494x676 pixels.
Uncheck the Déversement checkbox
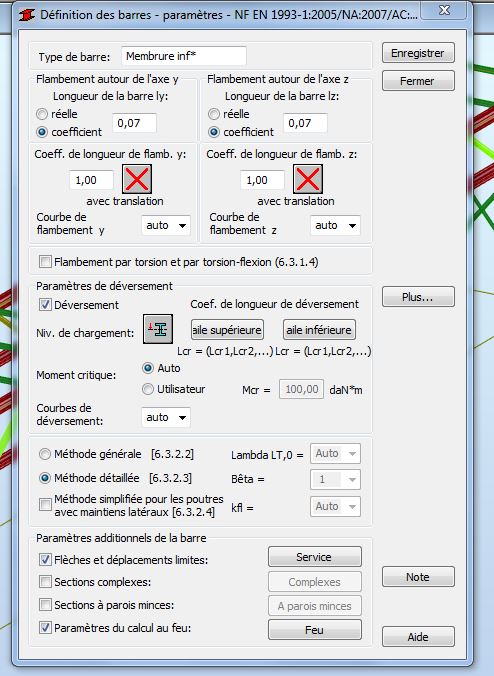[x=45, y=305]
